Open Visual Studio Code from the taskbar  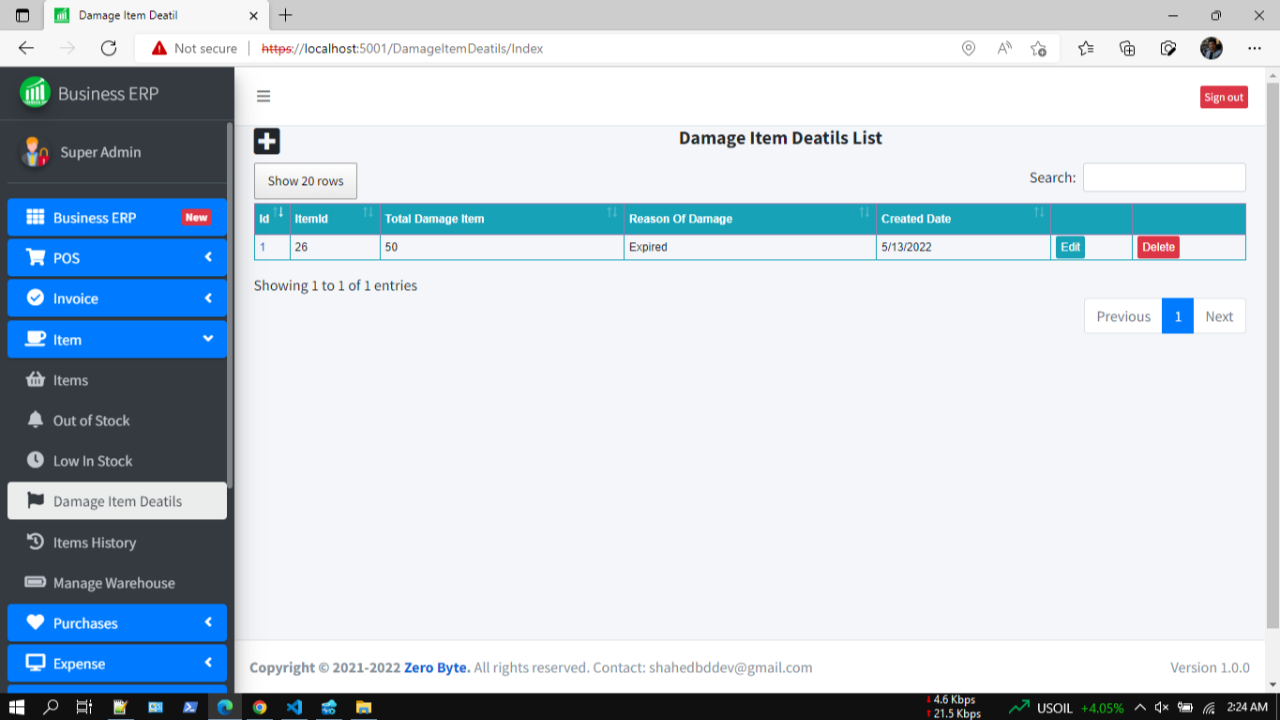click(294, 707)
